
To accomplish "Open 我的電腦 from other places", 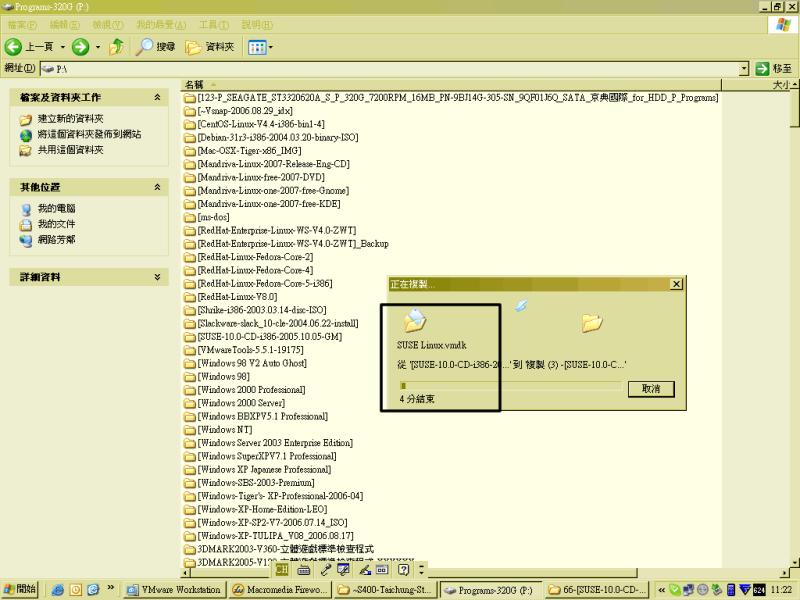I will click(56, 209).
